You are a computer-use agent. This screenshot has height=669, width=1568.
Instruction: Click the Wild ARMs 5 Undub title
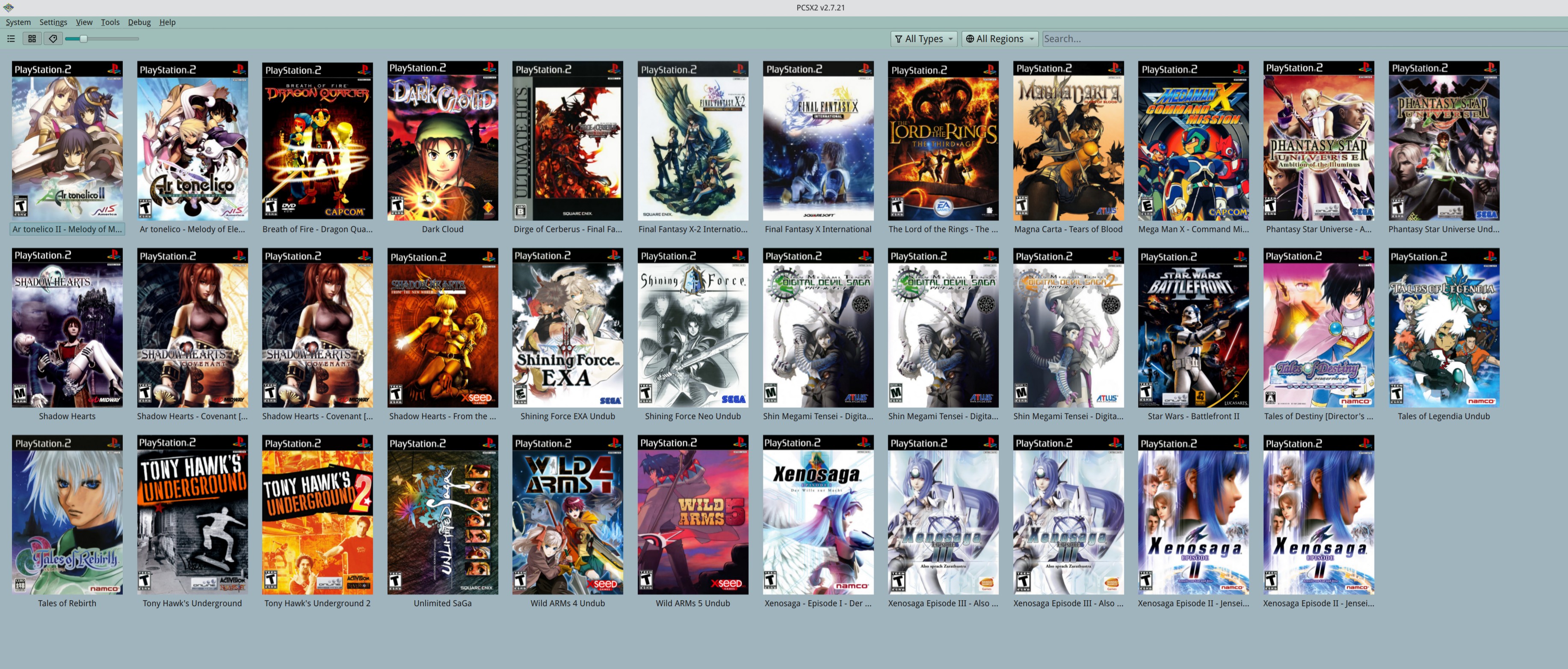click(693, 603)
